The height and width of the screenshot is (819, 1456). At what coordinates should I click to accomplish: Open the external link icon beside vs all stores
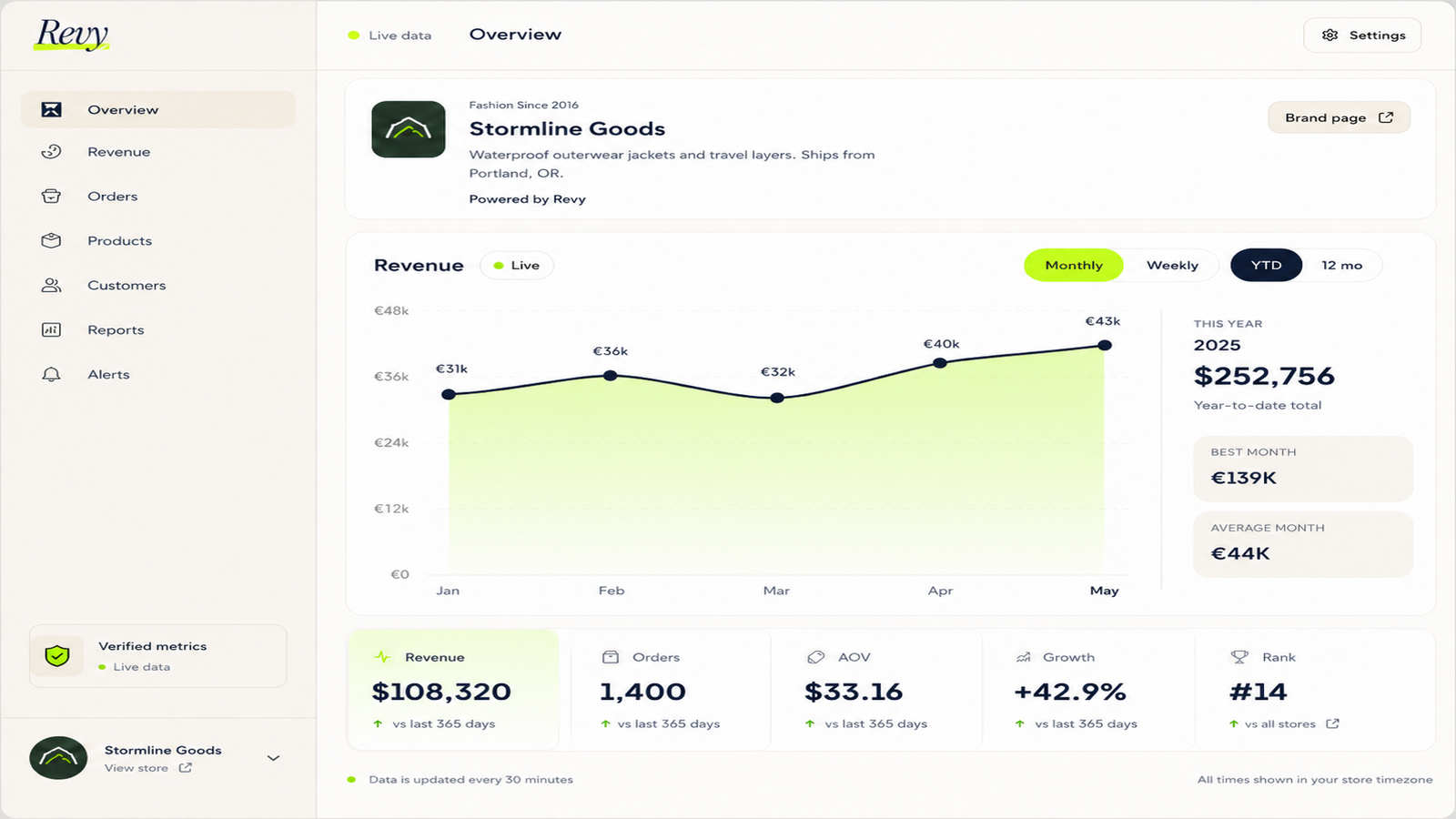1332,724
